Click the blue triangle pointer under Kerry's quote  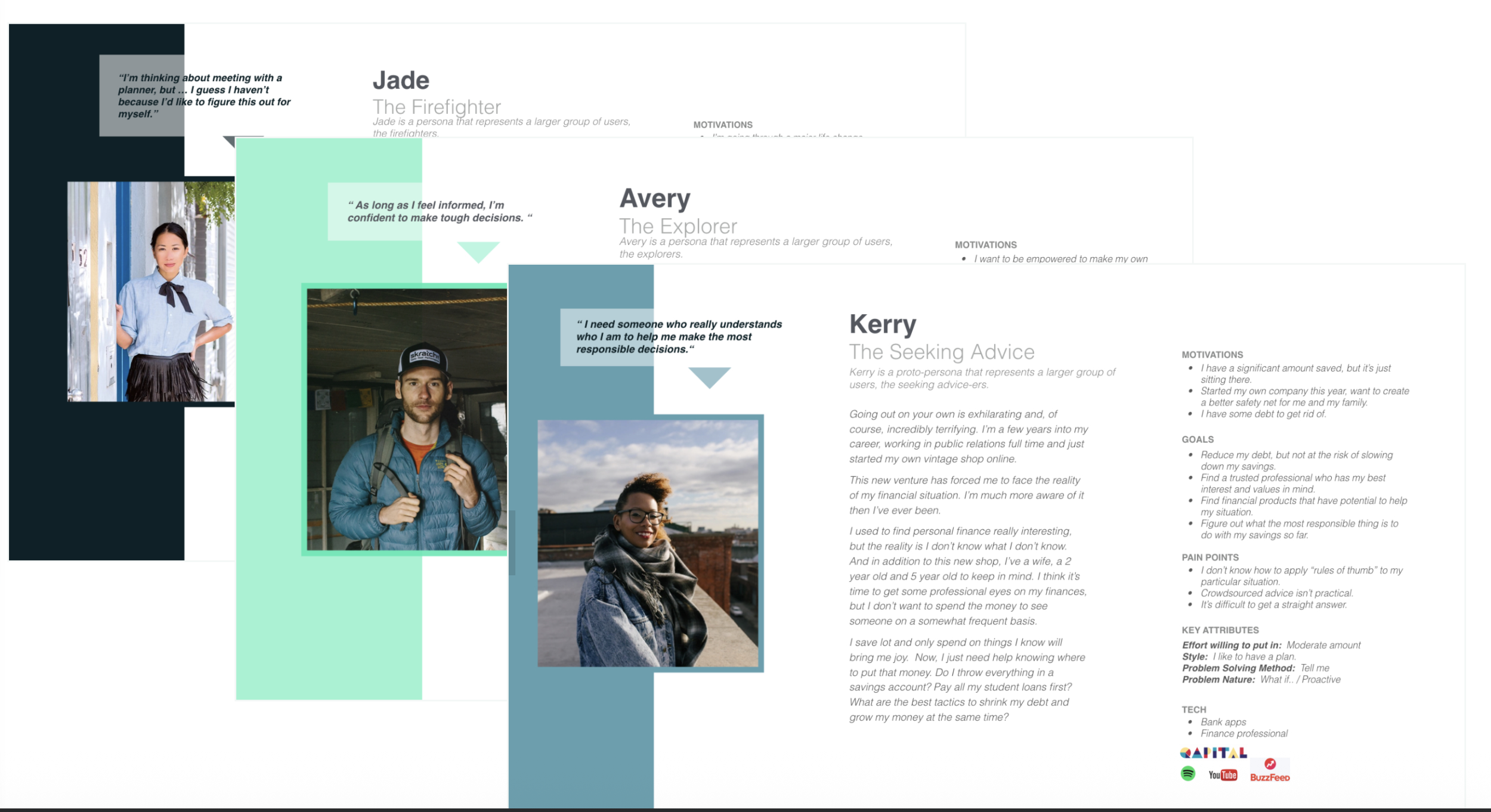pyautogui.click(x=709, y=376)
